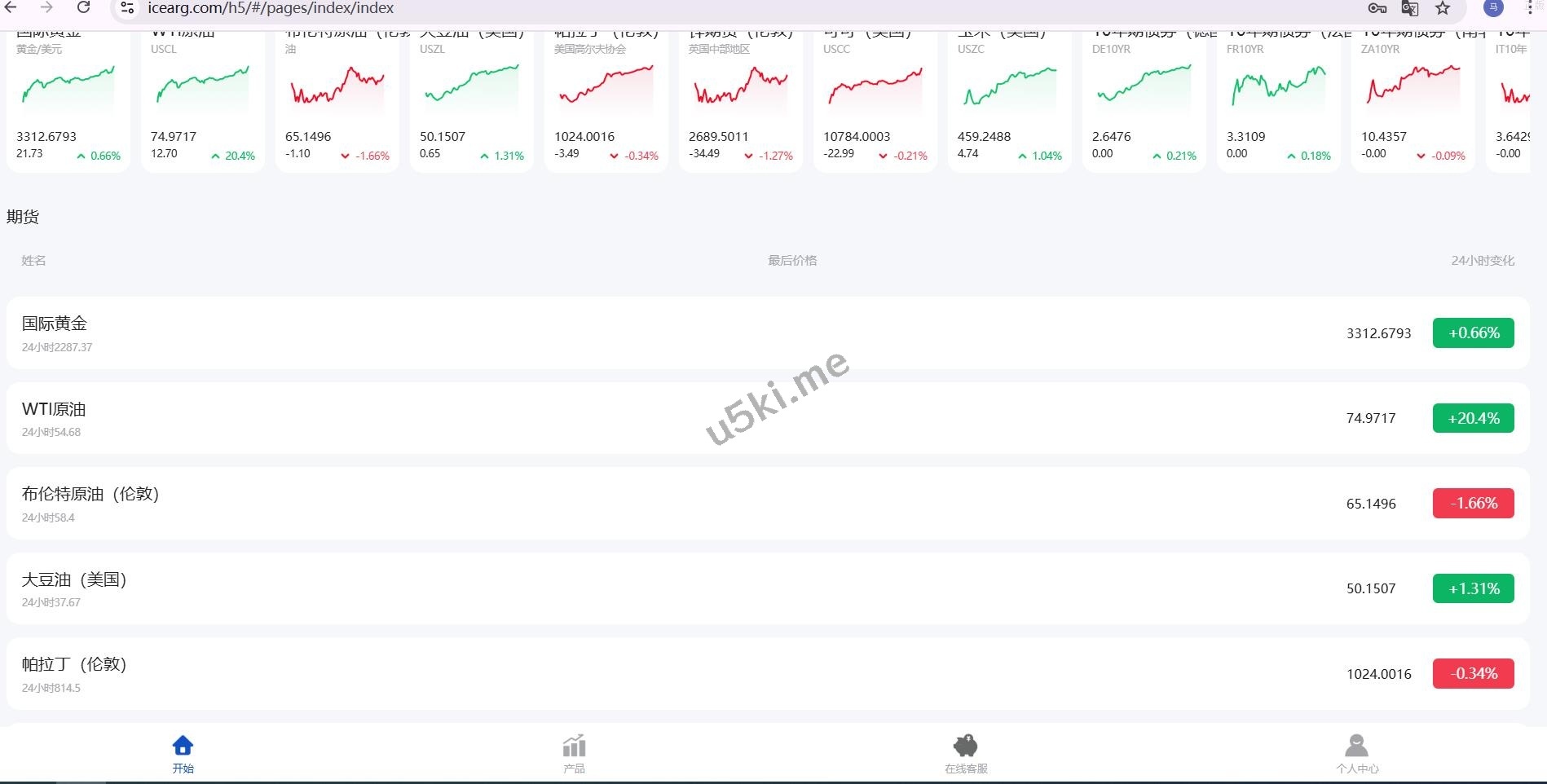The height and width of the screenshot is (784, 1547).
Task: Click the browser profile avatar
Action: (x=1493, y=8)
